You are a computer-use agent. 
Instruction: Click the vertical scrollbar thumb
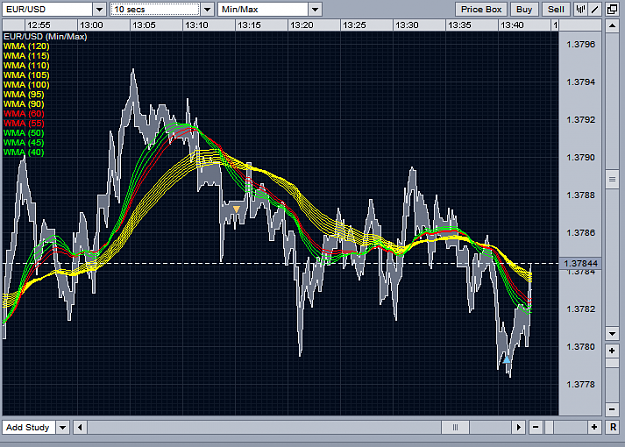pos(612,180)
